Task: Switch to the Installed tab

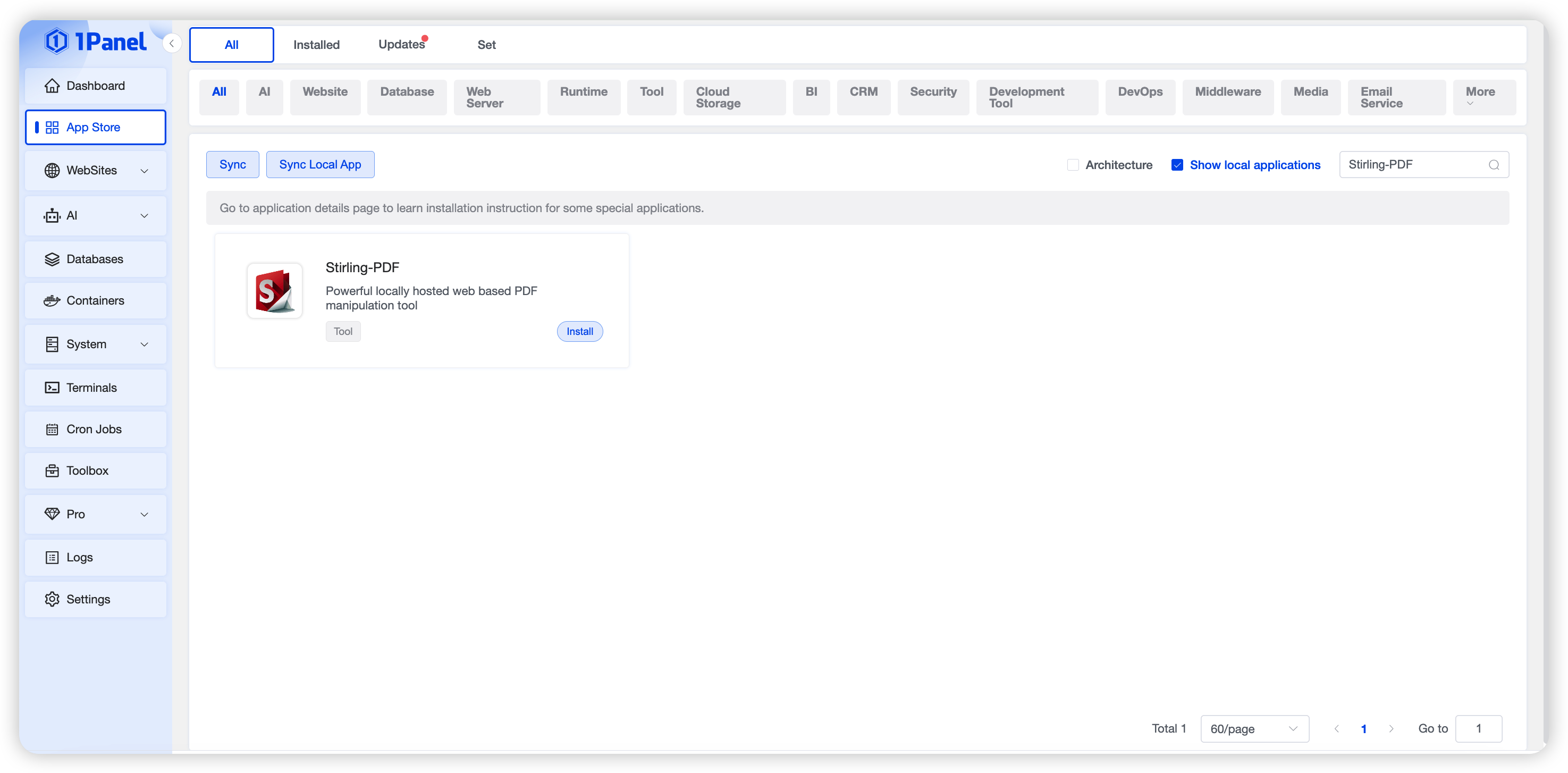Action: coord(316,45)
